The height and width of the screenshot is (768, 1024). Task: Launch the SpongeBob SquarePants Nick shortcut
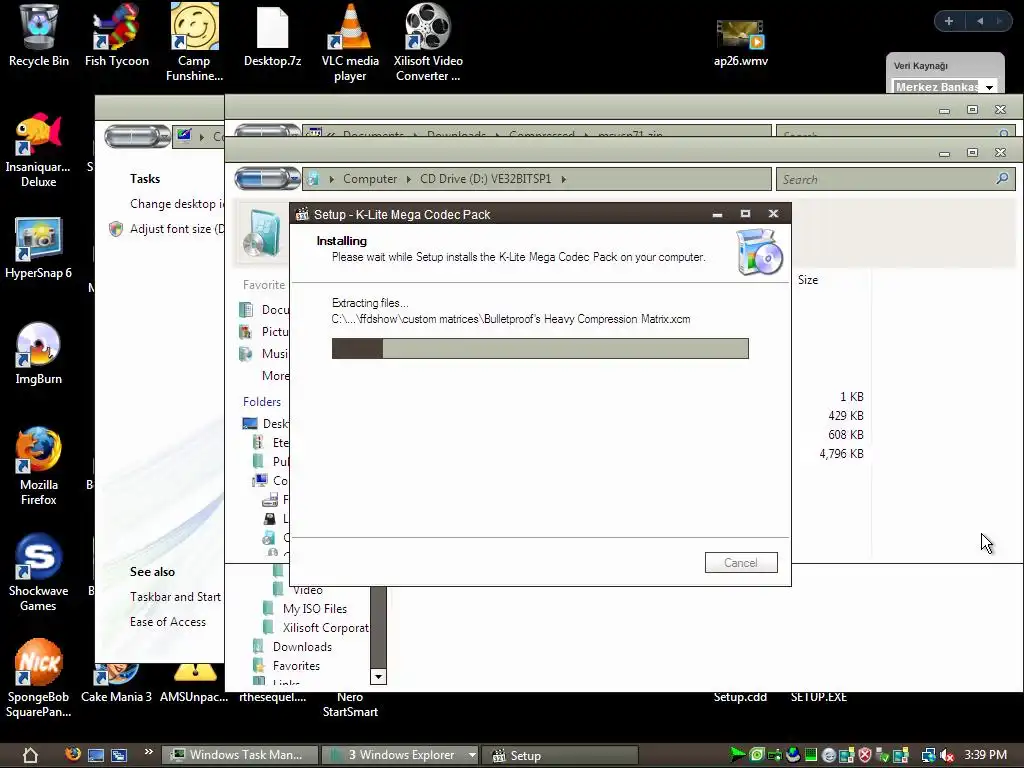tap(39, 679)
